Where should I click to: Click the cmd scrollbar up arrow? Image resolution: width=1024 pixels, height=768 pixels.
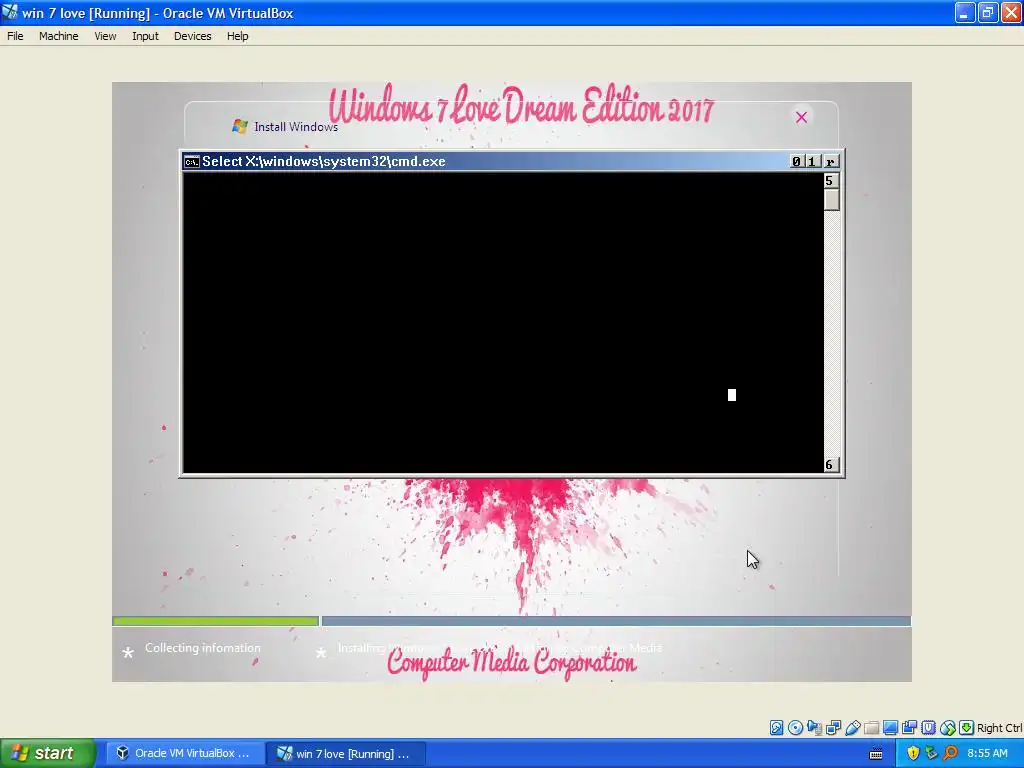click(830, 181)
